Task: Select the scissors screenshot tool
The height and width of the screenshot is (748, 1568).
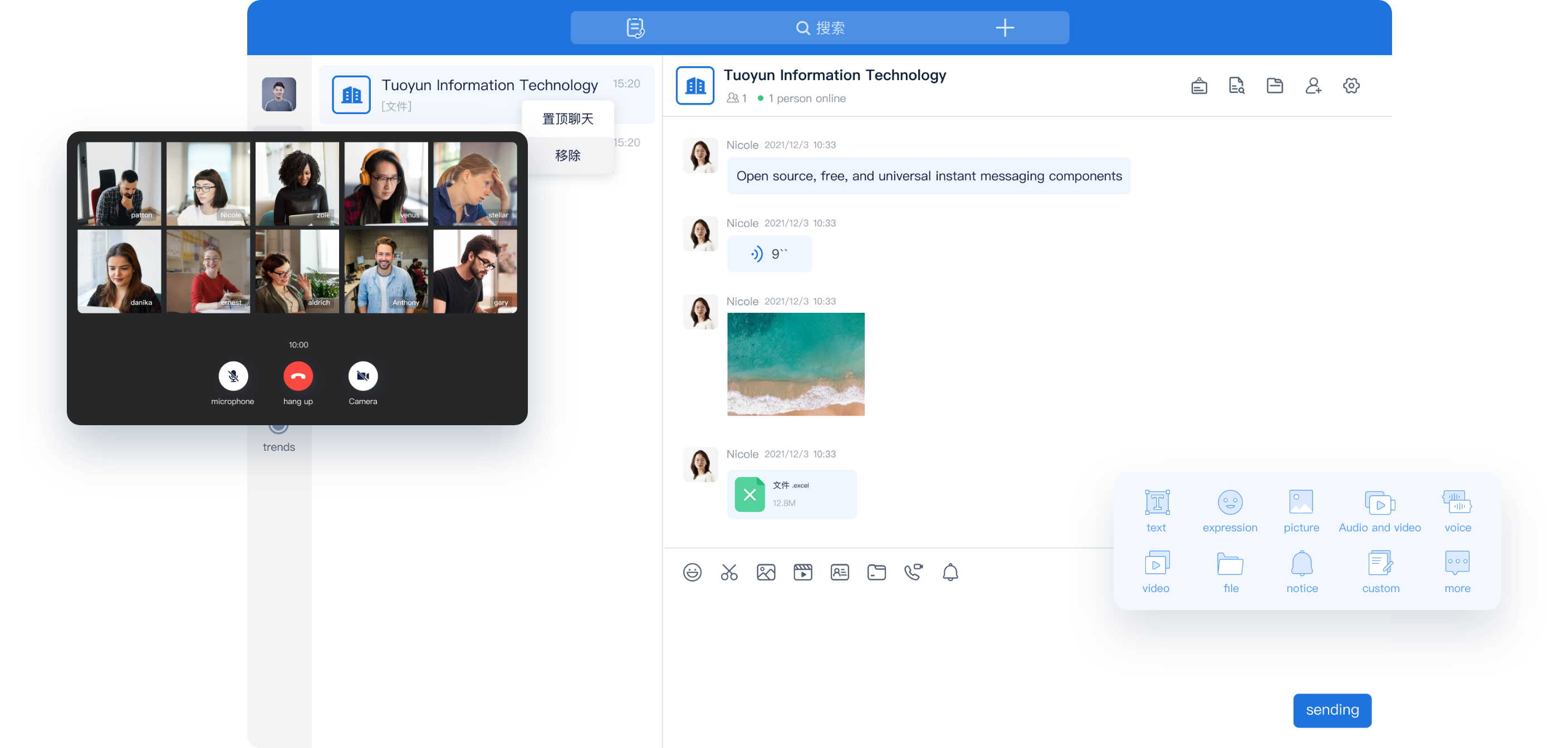Action: (729, 572)
